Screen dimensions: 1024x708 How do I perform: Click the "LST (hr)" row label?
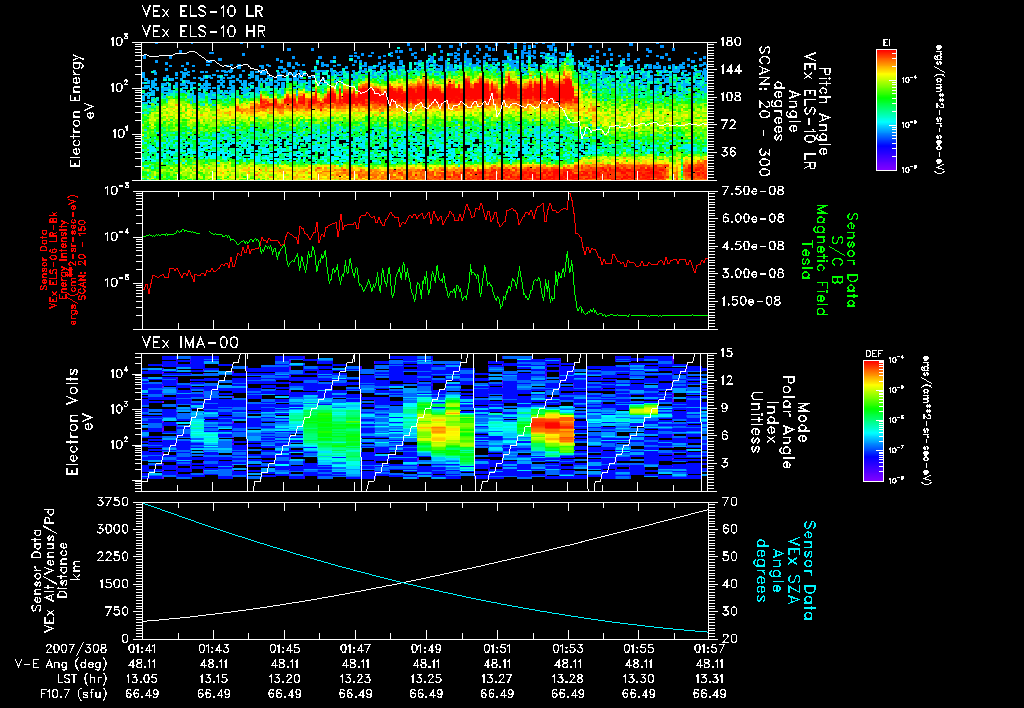[x=80, y=679]
